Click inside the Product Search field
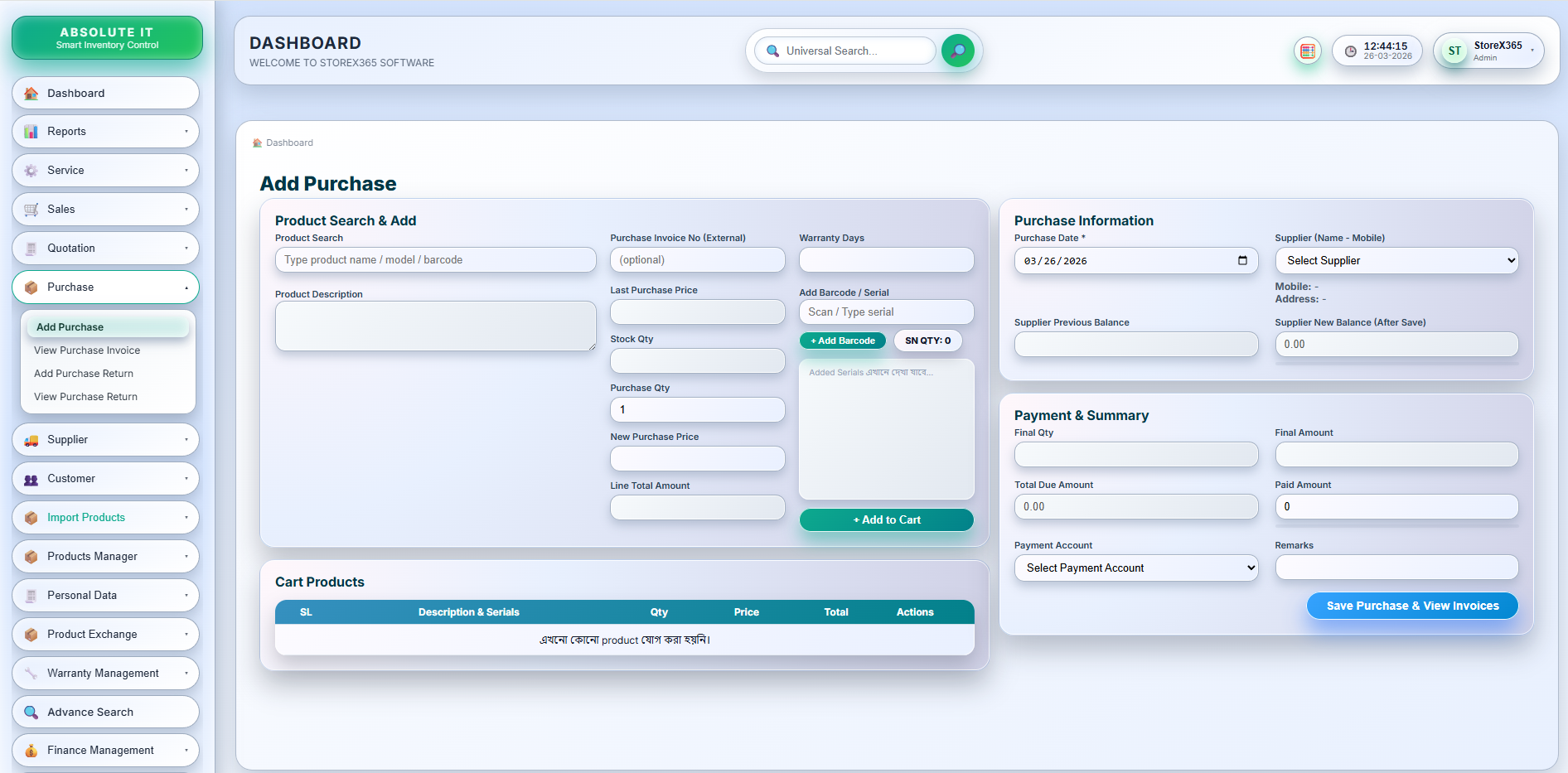The width and height of the screenshot is (1568, 773). [435, 259]
